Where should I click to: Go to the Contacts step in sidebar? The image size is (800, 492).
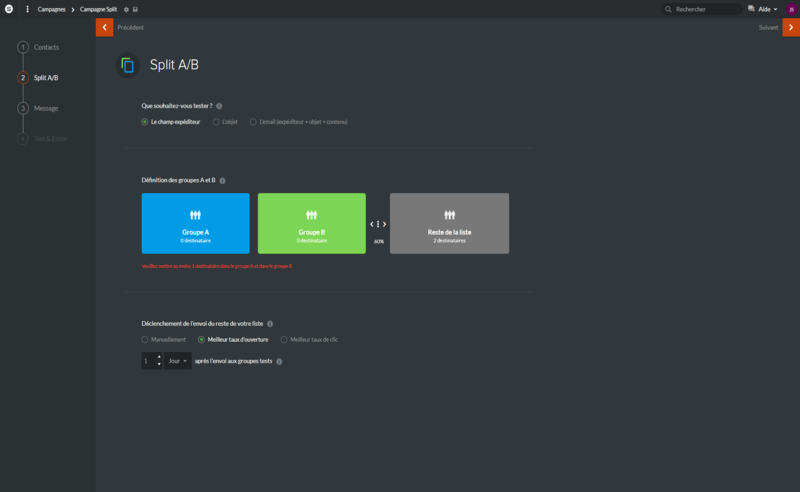[x=45, y=47]
